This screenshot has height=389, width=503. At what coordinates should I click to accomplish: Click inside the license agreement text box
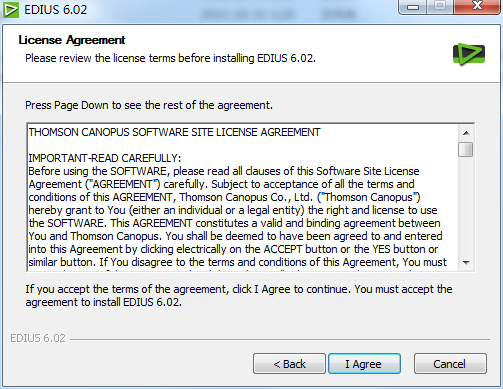[x=243, y=197]
